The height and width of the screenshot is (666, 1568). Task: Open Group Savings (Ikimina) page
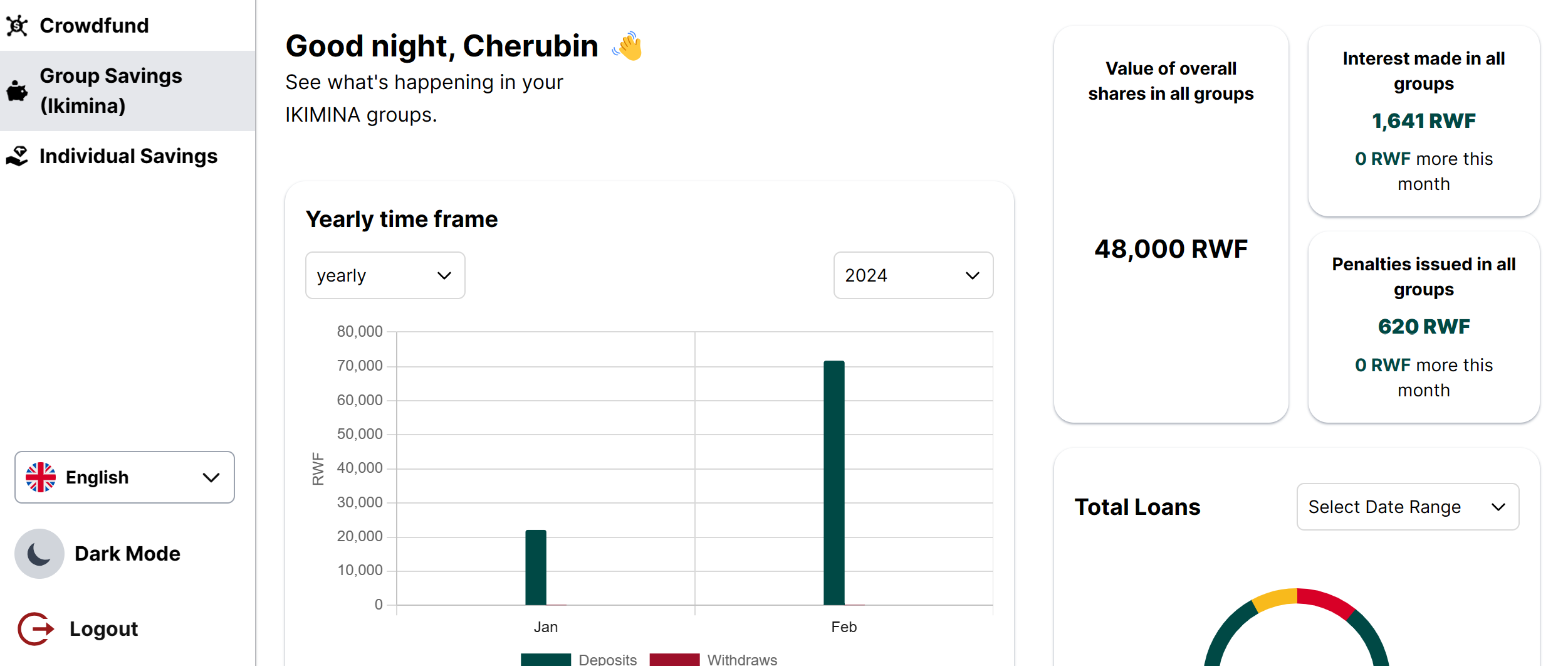[111, 90]
